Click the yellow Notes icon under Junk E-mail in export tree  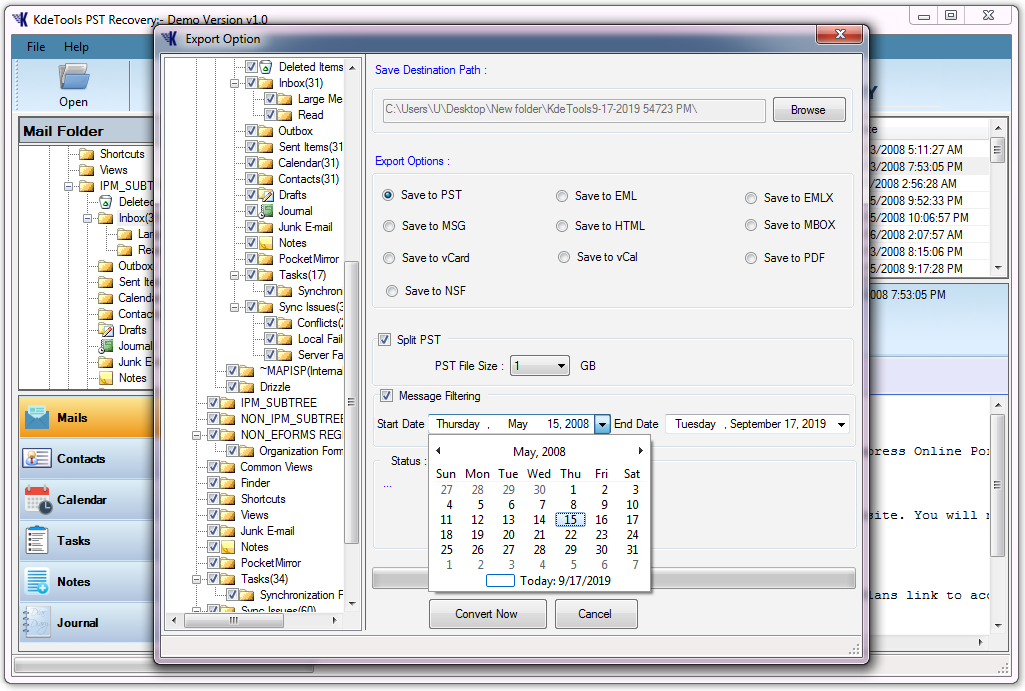tap(266, 243)
